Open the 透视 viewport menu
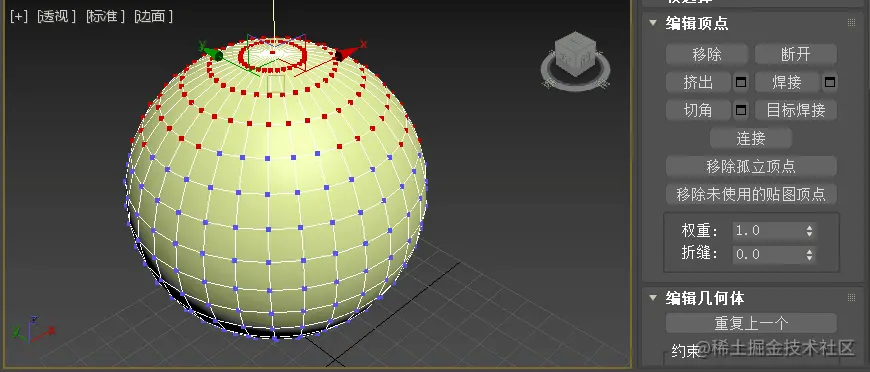The height and width of the screenshot is (372, 870). pos(56,16)
